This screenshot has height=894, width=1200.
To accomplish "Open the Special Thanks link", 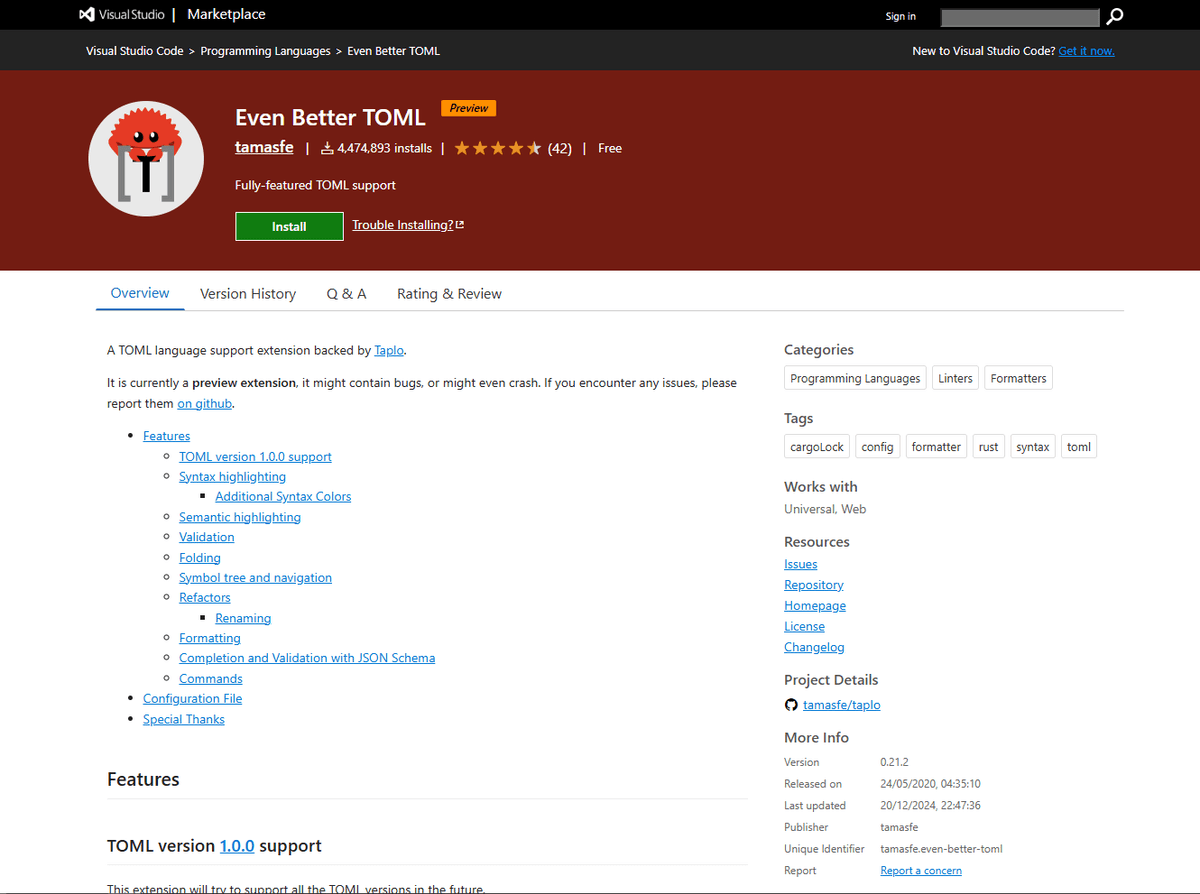I will click(x=184, y=719).
